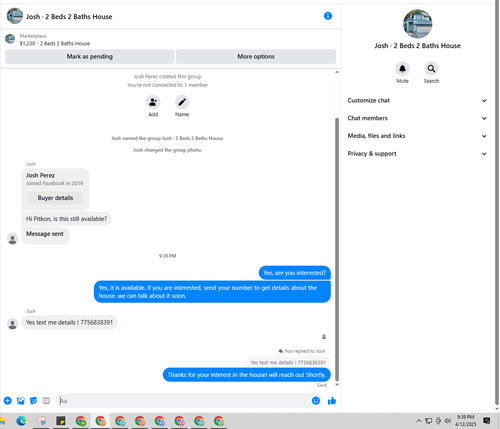The height and width of the screenshot is (429, 500).
Task: Open the GIF picker icon
Action: [x=46, y=401]
